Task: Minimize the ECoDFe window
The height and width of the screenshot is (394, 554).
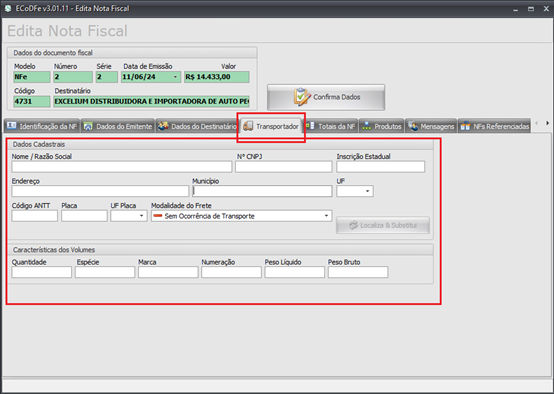Action: coord(515,9)
